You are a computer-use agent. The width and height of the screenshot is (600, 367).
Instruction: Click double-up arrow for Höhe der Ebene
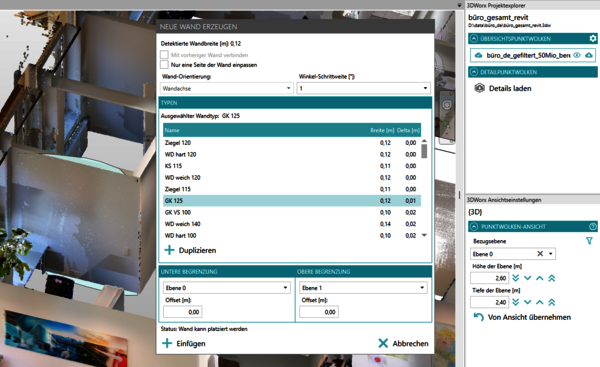[551, 278]
